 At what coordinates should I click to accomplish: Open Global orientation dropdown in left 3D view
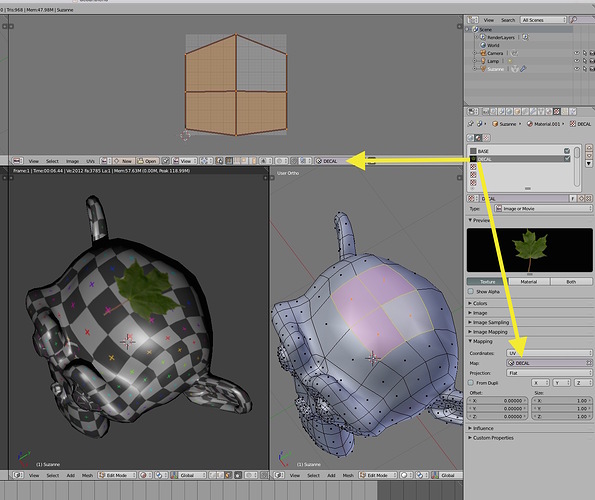(x=188, y=475)
